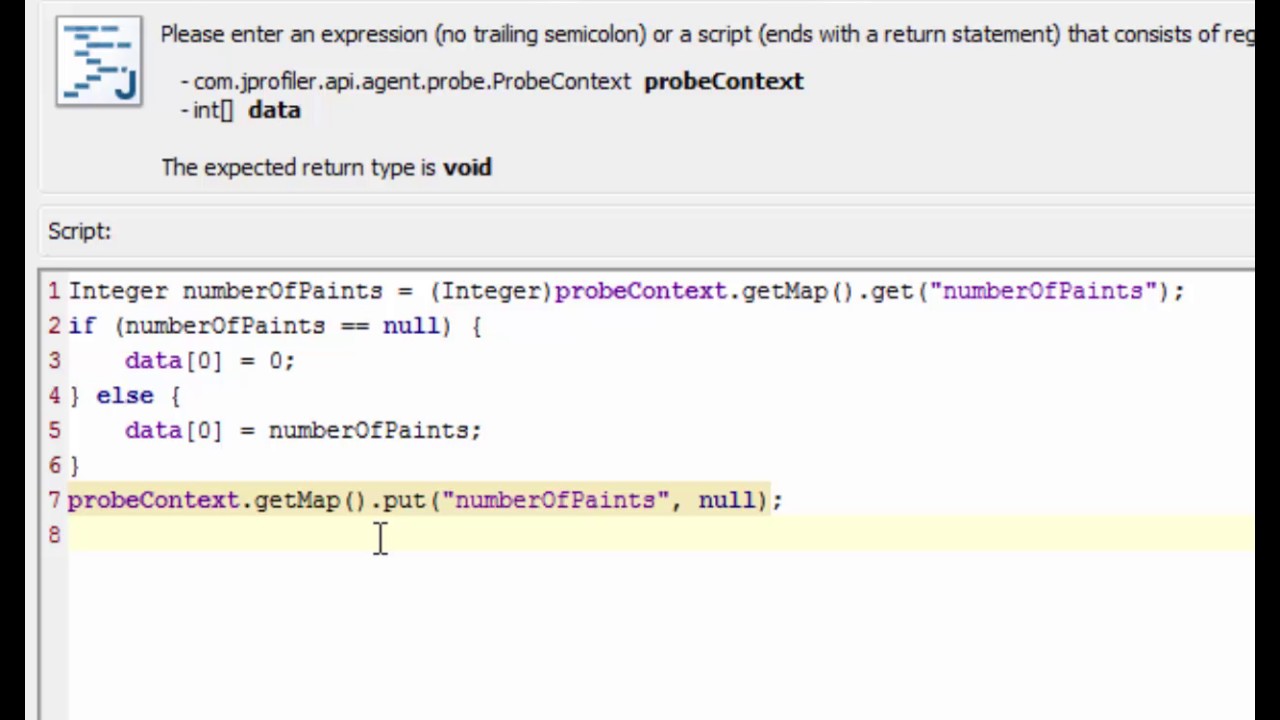The width and height of the screenshot is (1280, 720).
Task: Click "data[0] = numberOfPaints;" statement
Action: click(302, 431)
